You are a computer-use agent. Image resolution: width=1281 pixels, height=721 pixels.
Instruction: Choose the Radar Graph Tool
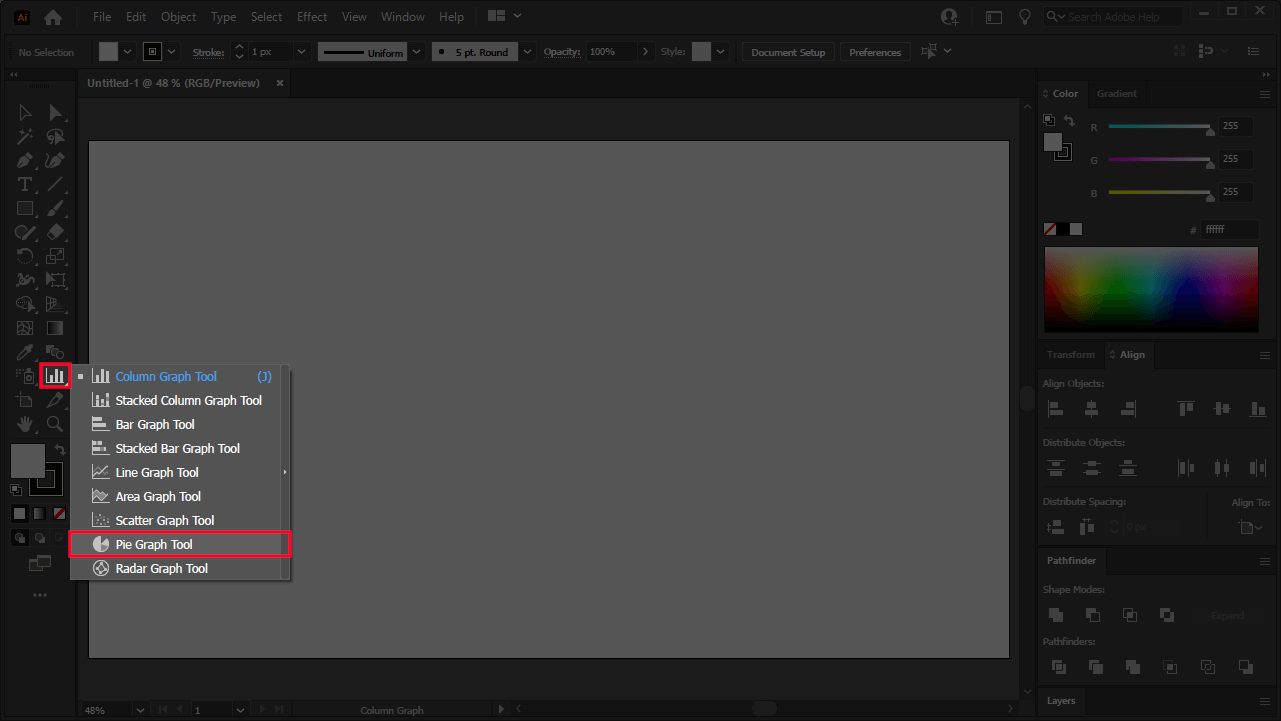[180, 568]
